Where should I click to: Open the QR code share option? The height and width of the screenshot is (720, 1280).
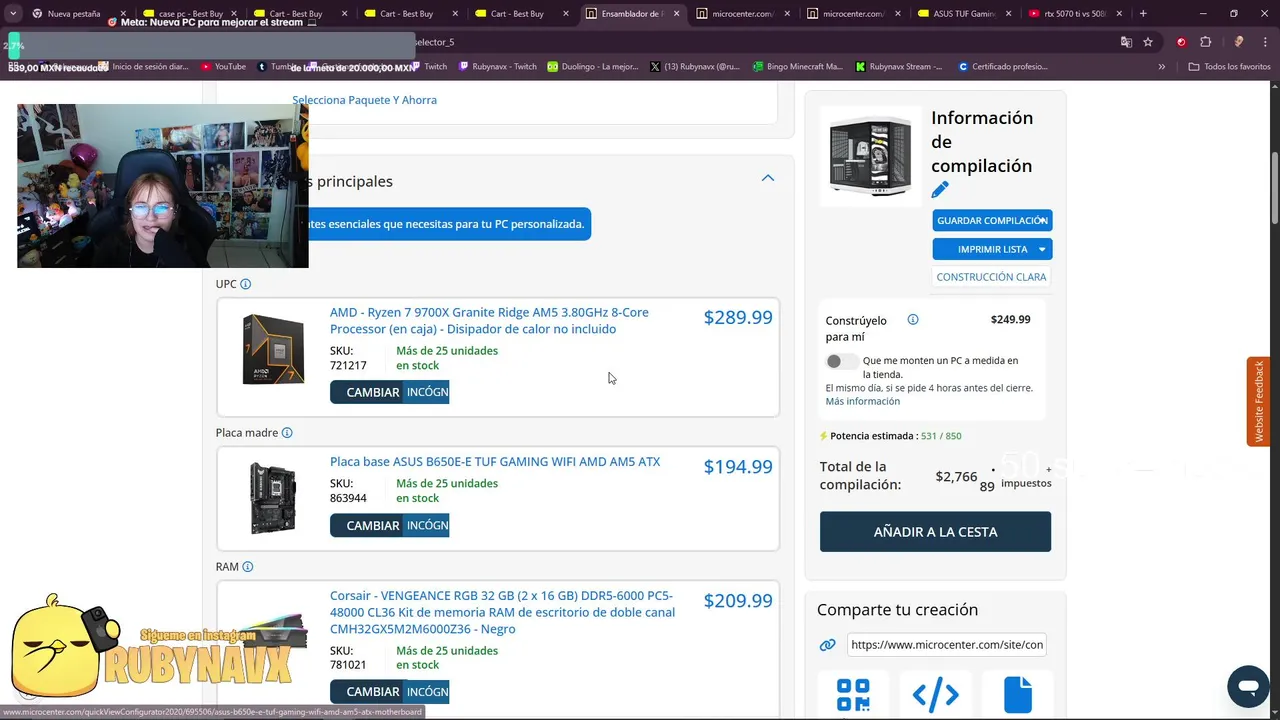(853, 693)
